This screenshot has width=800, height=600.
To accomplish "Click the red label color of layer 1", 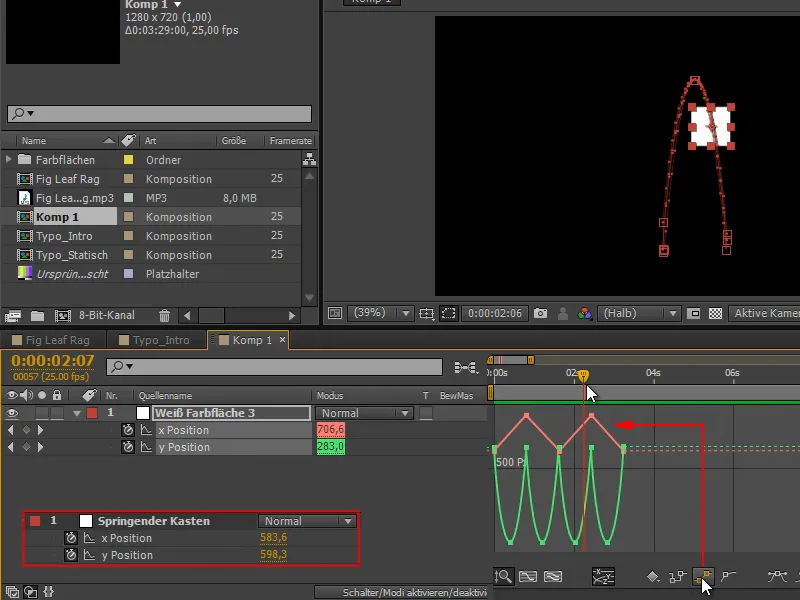I will coord(92,413).
